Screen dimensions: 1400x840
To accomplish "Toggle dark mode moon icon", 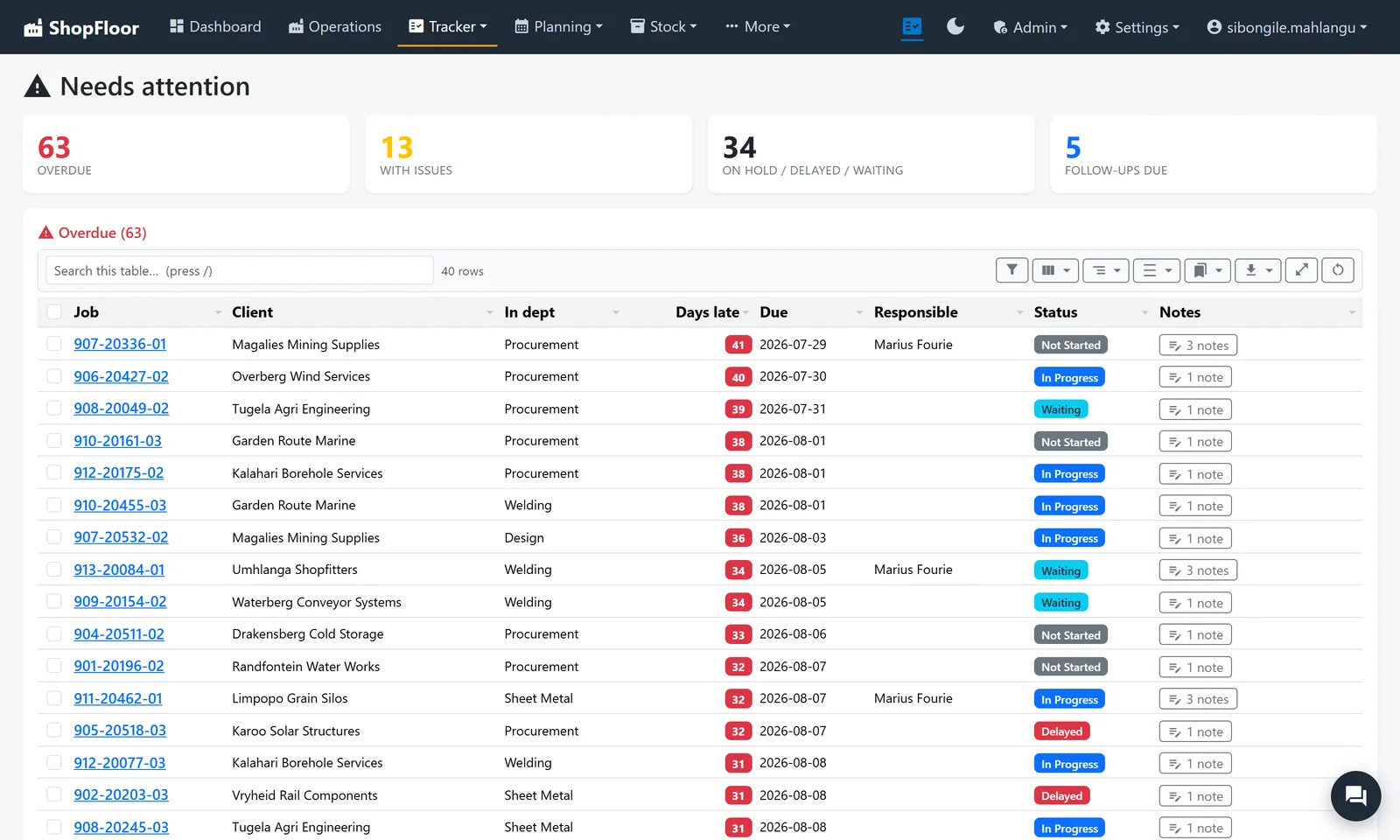I will (955, 27).
